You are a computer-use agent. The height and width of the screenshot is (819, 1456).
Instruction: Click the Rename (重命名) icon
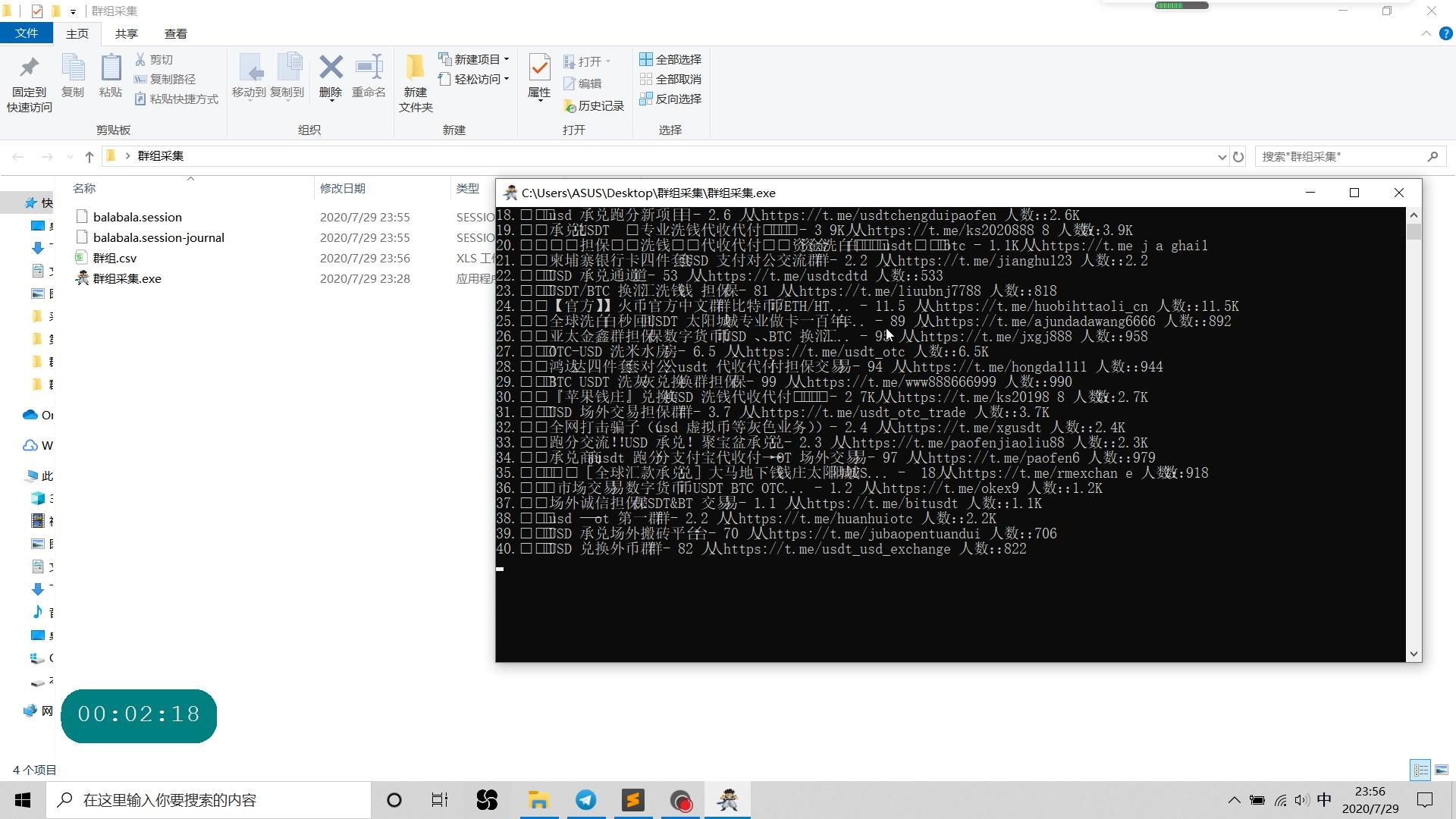tap(369, 77)
